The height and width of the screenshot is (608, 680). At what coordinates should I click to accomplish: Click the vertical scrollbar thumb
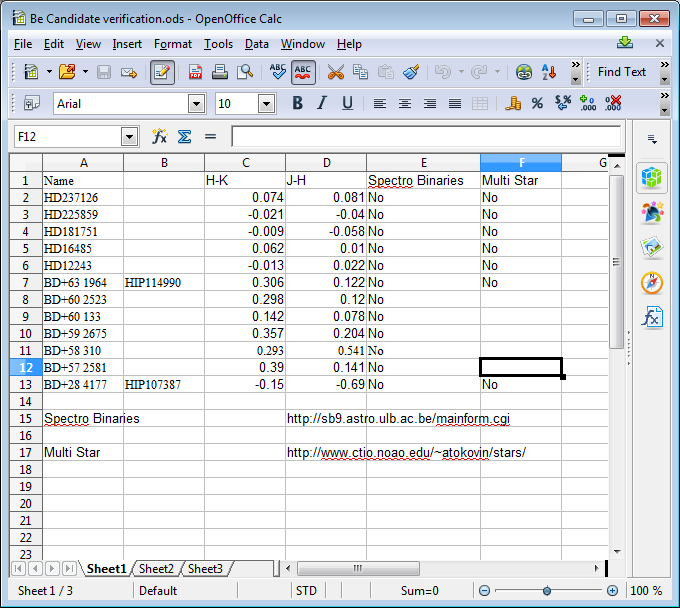(616, 262)
